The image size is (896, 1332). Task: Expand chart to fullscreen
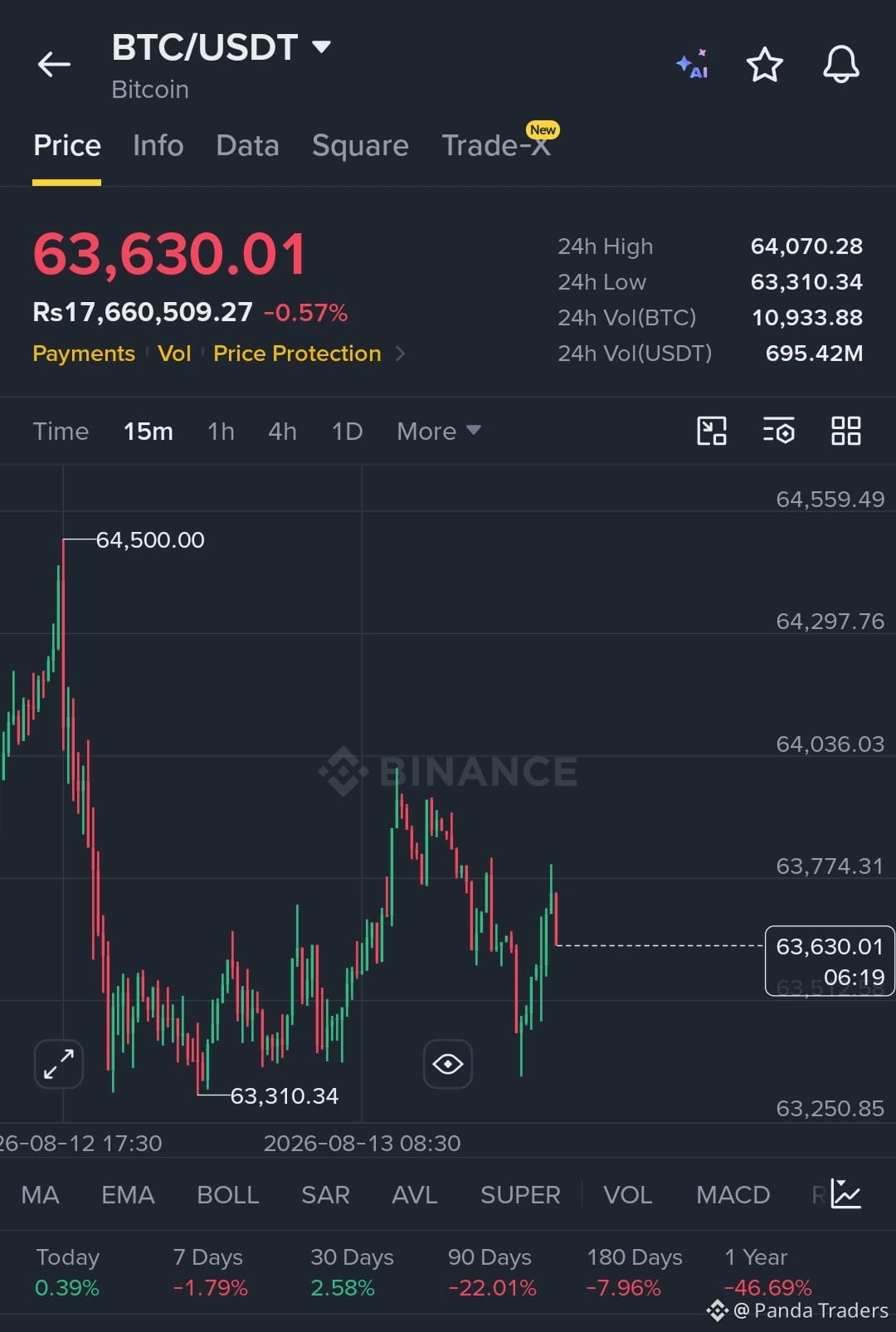(59, 1063)
